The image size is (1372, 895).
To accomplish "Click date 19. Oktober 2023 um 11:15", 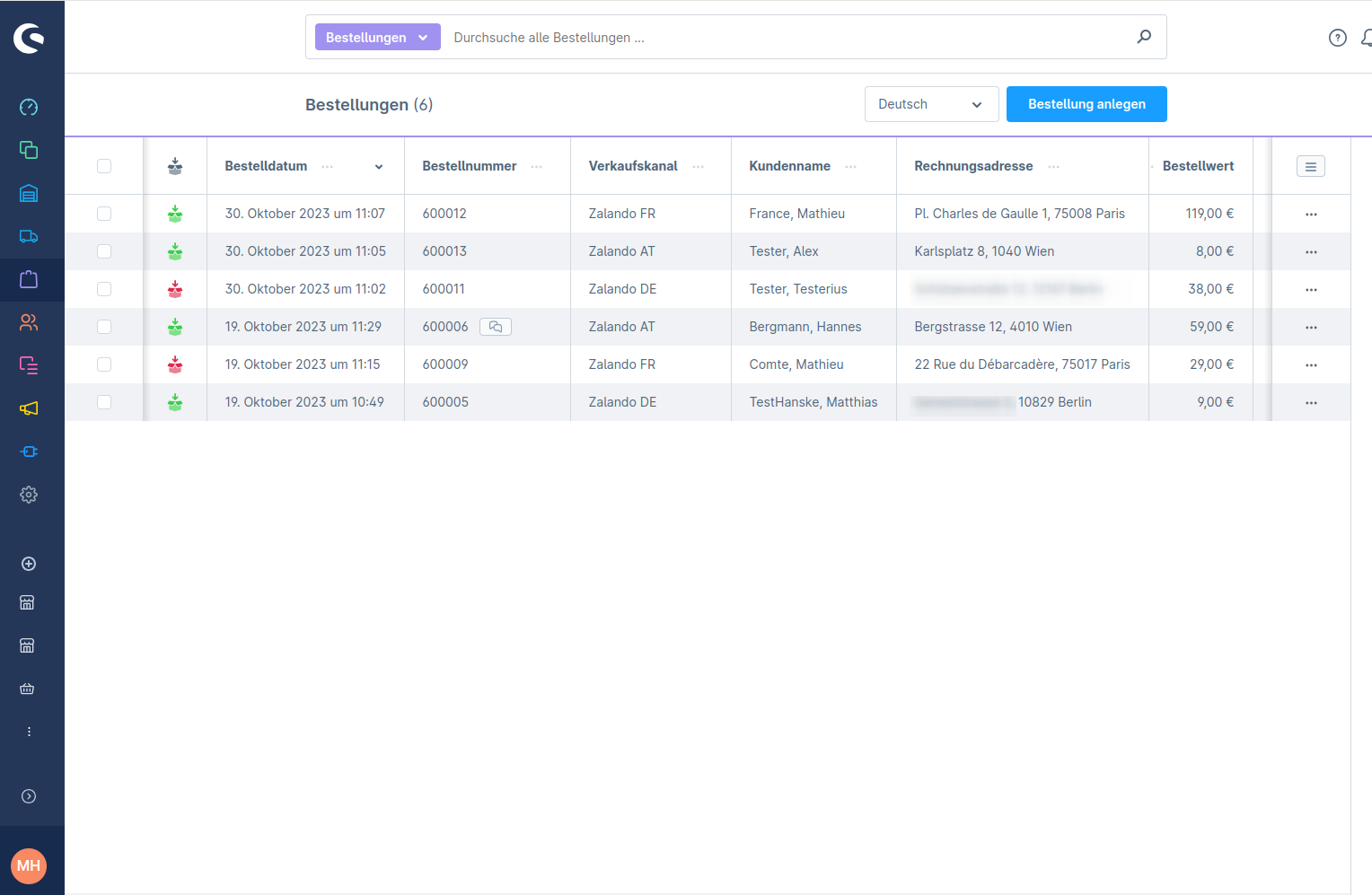I will 303,364.
